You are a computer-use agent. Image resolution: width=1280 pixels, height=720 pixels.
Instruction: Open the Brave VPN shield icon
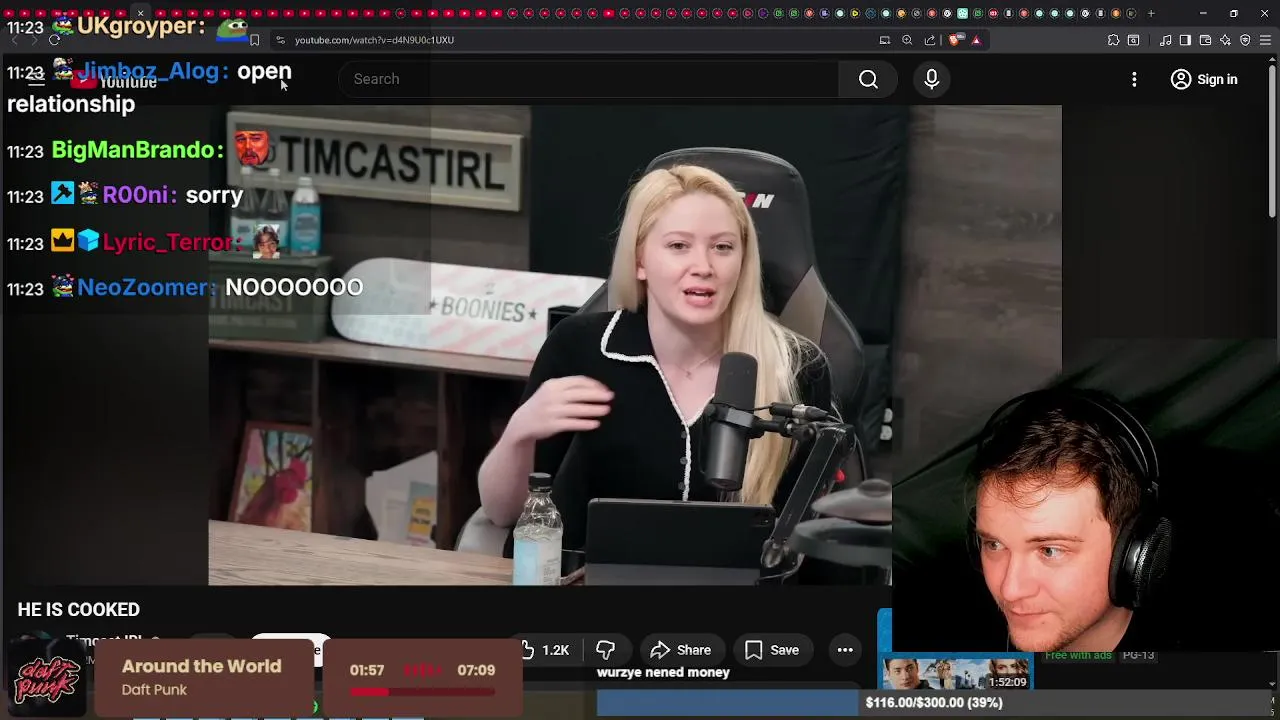1245,40
